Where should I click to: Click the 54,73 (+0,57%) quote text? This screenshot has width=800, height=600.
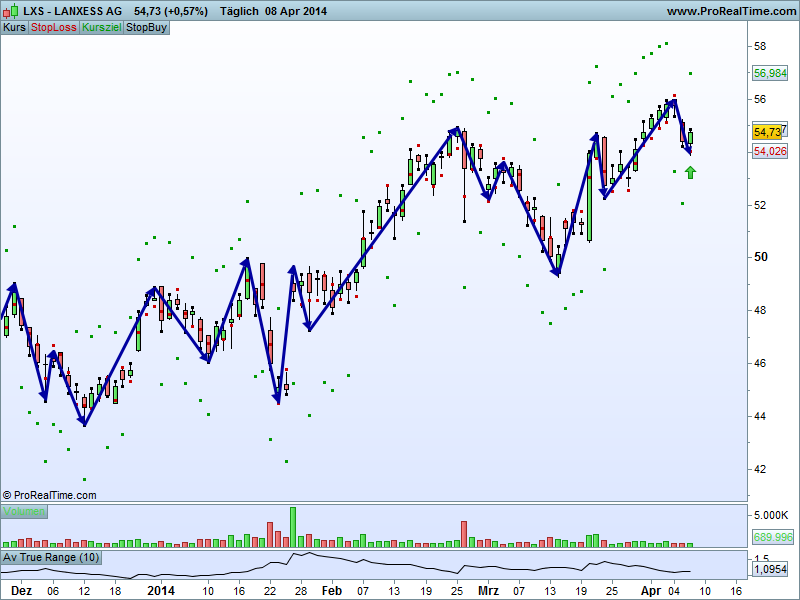(x=171, y=11)
